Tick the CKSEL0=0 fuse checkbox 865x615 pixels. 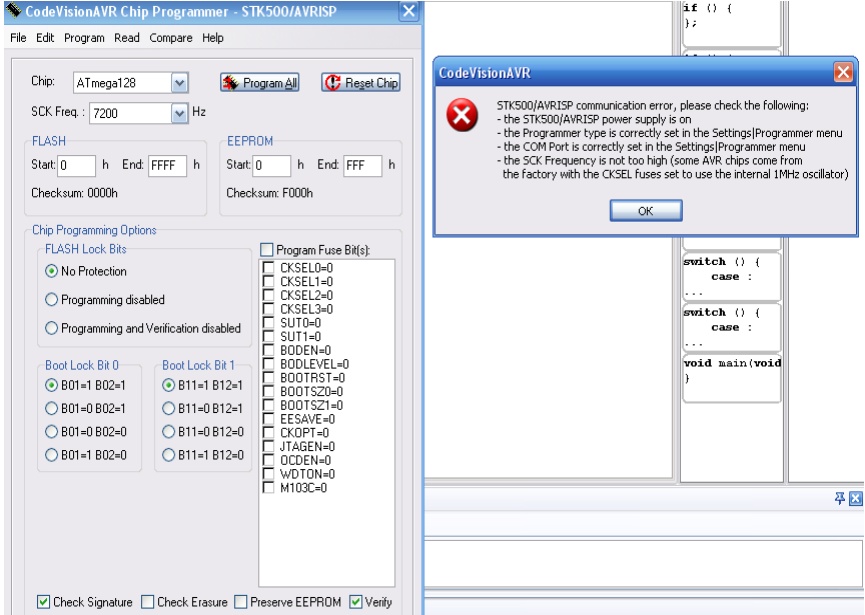268,268
